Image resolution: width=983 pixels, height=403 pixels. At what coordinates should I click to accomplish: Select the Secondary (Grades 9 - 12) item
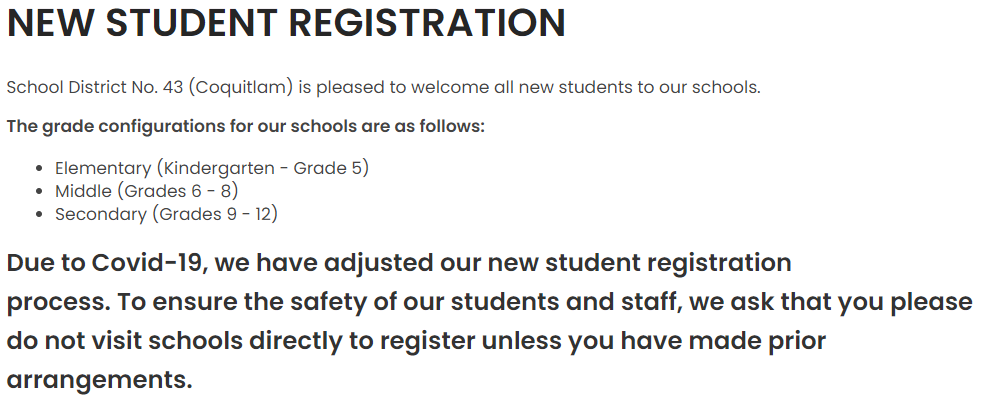pyautogui.click(x=166, y=214)
